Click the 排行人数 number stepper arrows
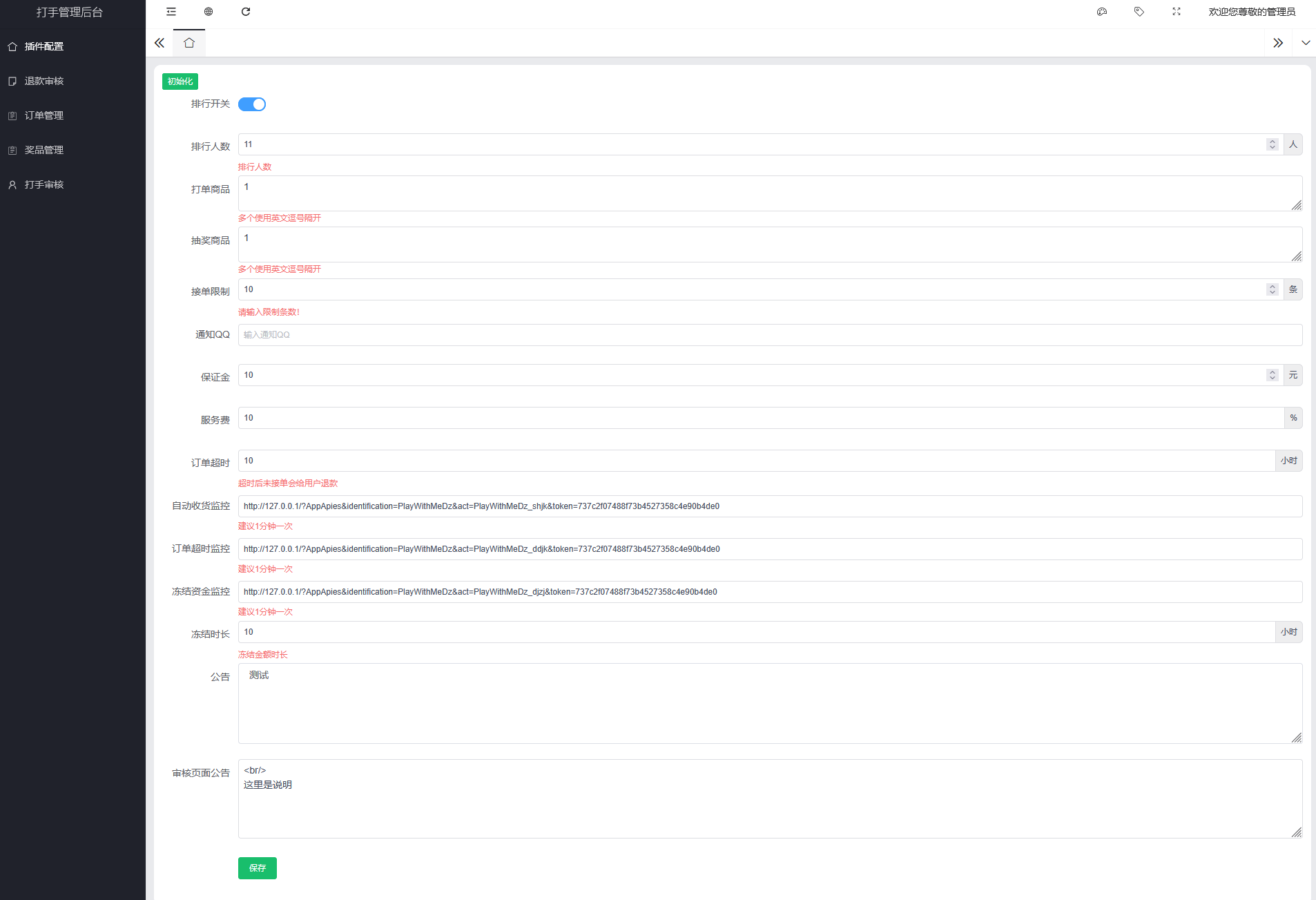 [1272, 144]
